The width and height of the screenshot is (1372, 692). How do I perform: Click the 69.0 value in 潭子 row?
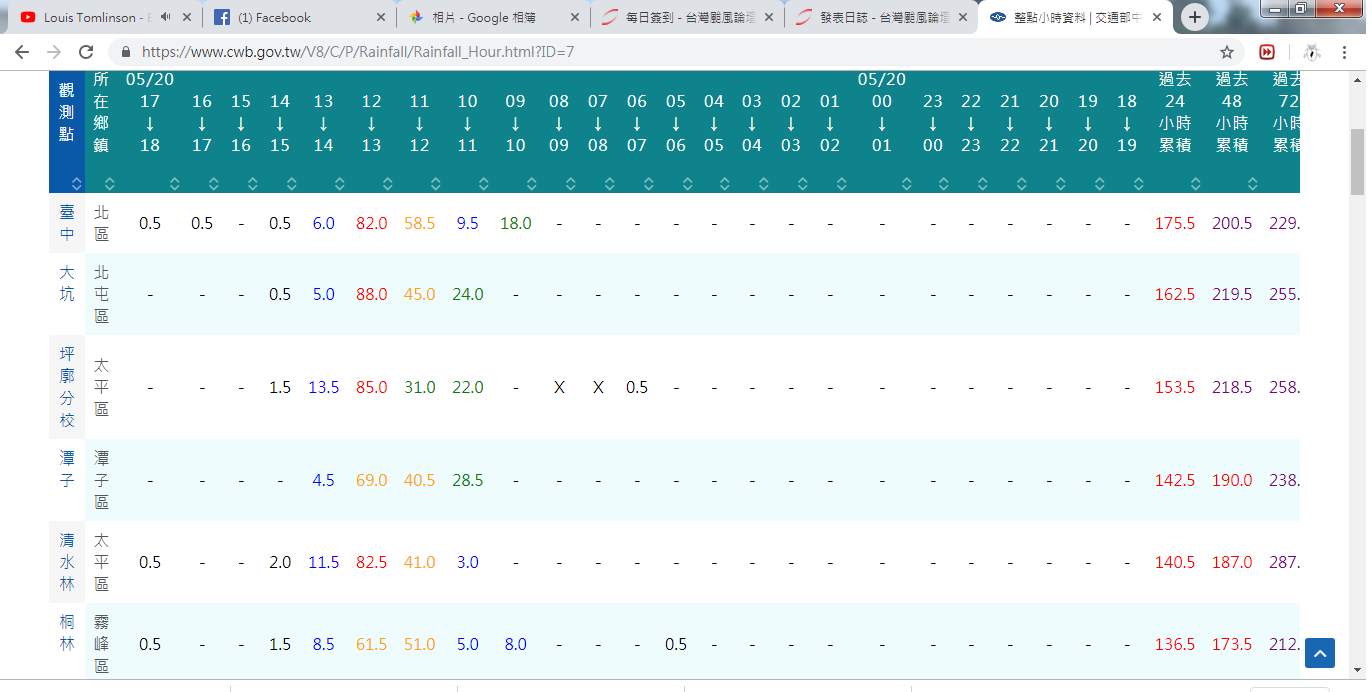tap(371, 480)
